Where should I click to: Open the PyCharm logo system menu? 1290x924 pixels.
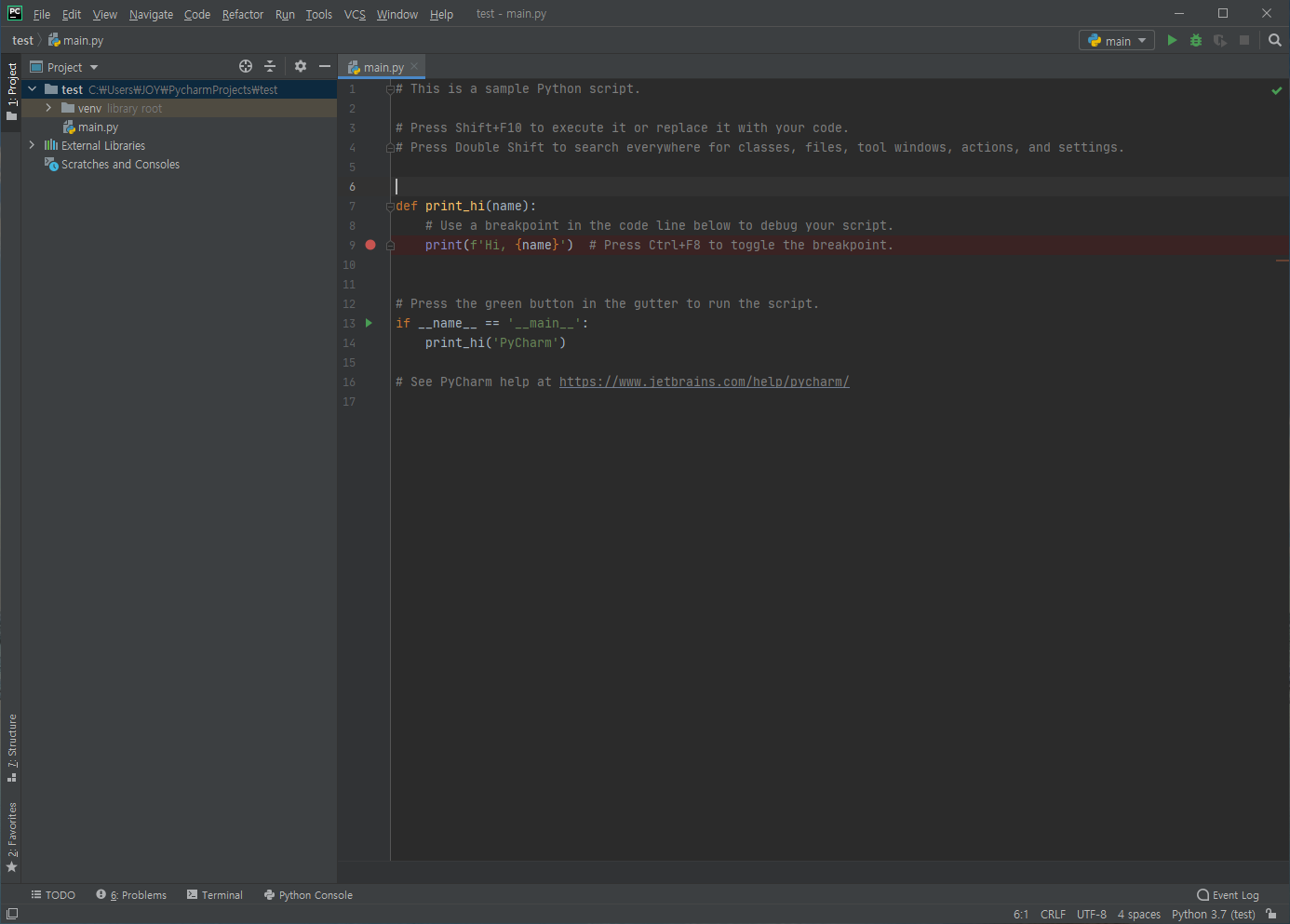click(15, 13)
